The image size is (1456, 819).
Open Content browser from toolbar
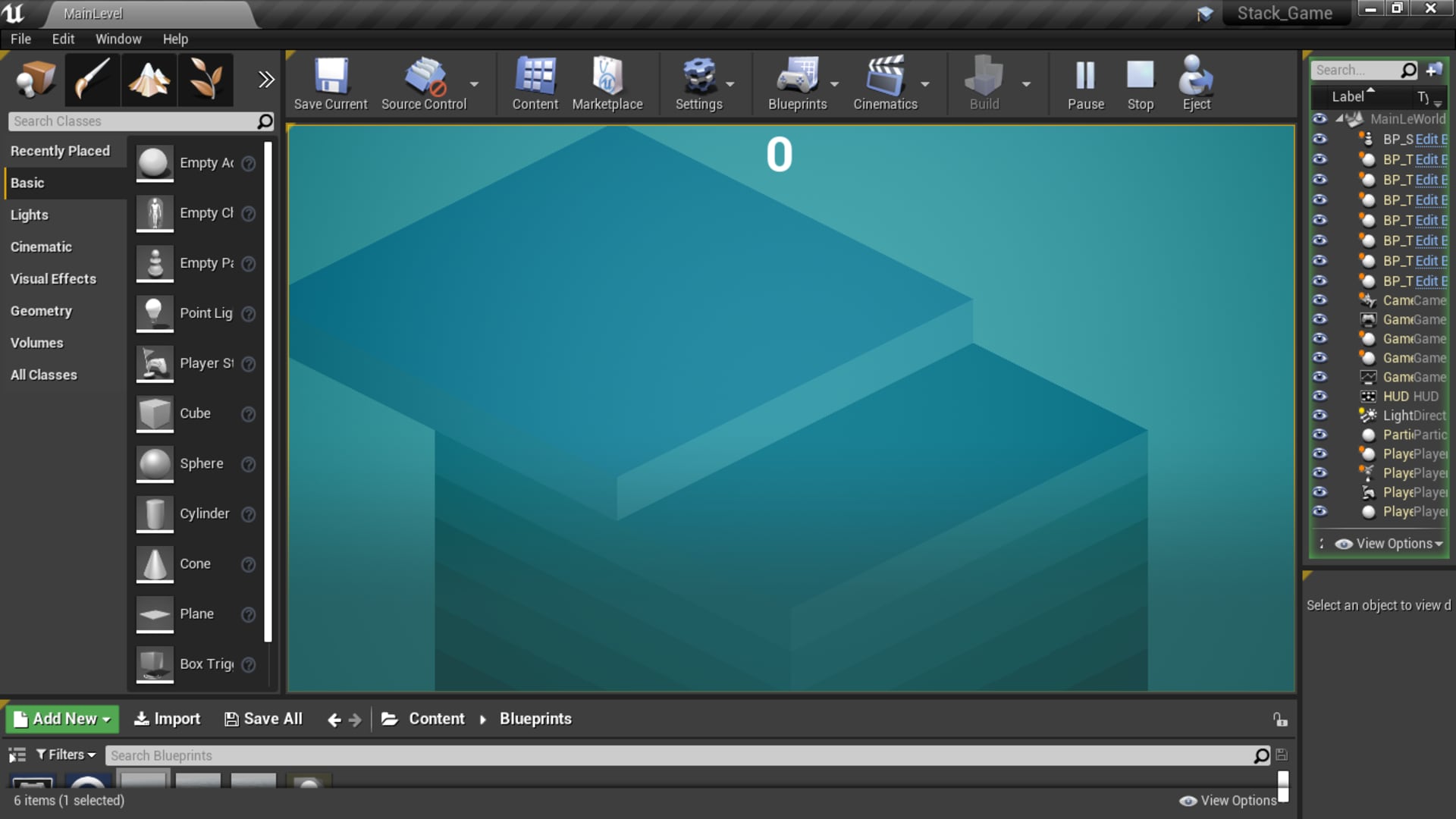pyautogui.click(x=535, y=77)
